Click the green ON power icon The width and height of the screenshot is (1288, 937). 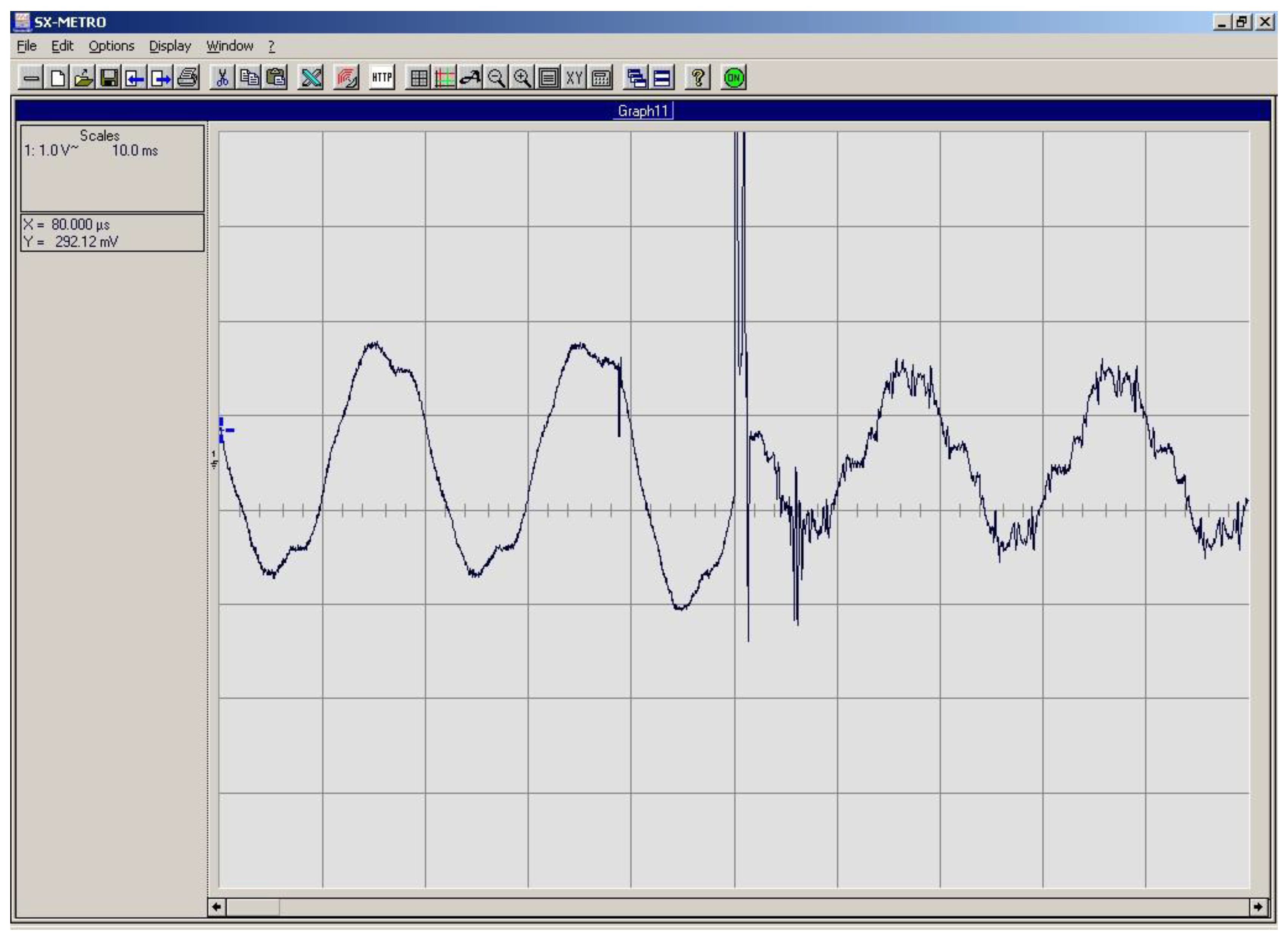tap(733, 78)
